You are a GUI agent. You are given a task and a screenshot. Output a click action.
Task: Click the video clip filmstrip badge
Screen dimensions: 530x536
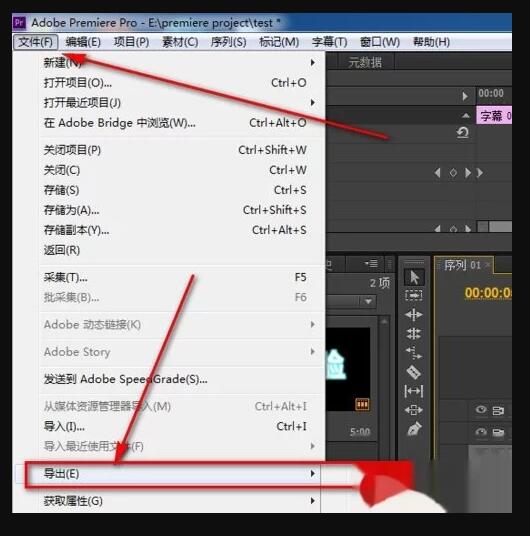[362, 404]
